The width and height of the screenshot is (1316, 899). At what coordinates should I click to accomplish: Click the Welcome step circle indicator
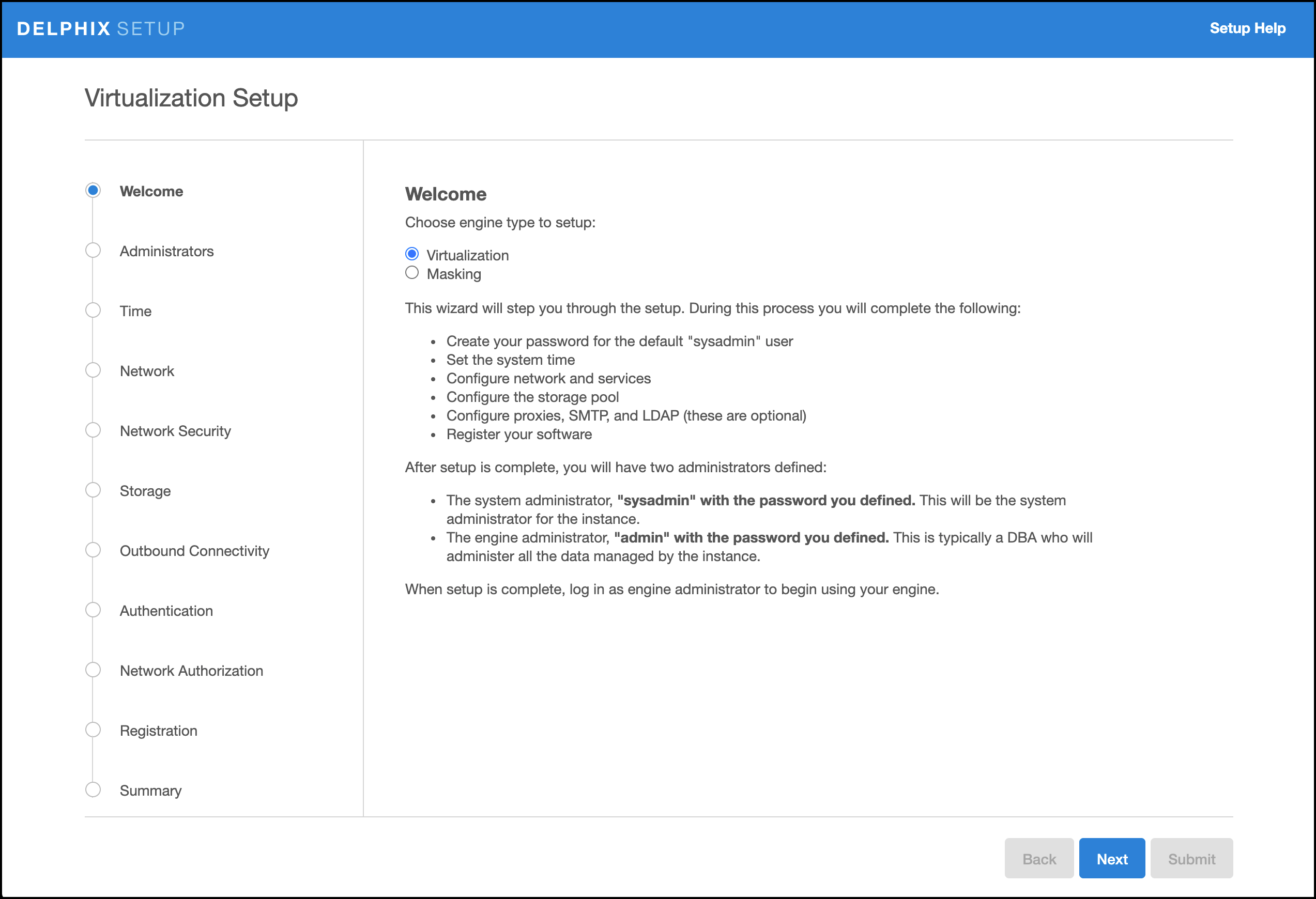click(93, 190)
